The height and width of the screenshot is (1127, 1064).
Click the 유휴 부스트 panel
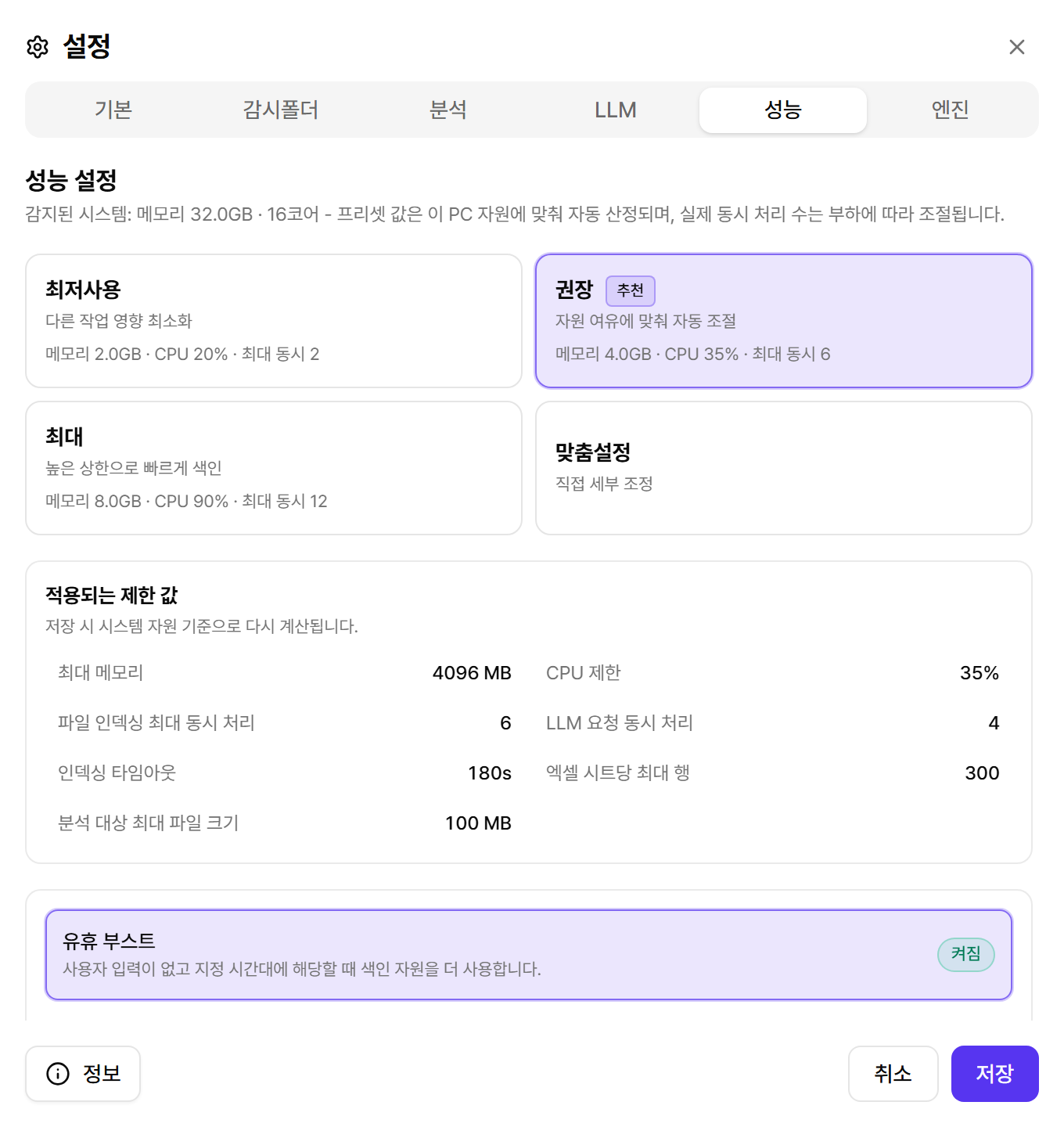pyautogui.click(x=529, y=955)
